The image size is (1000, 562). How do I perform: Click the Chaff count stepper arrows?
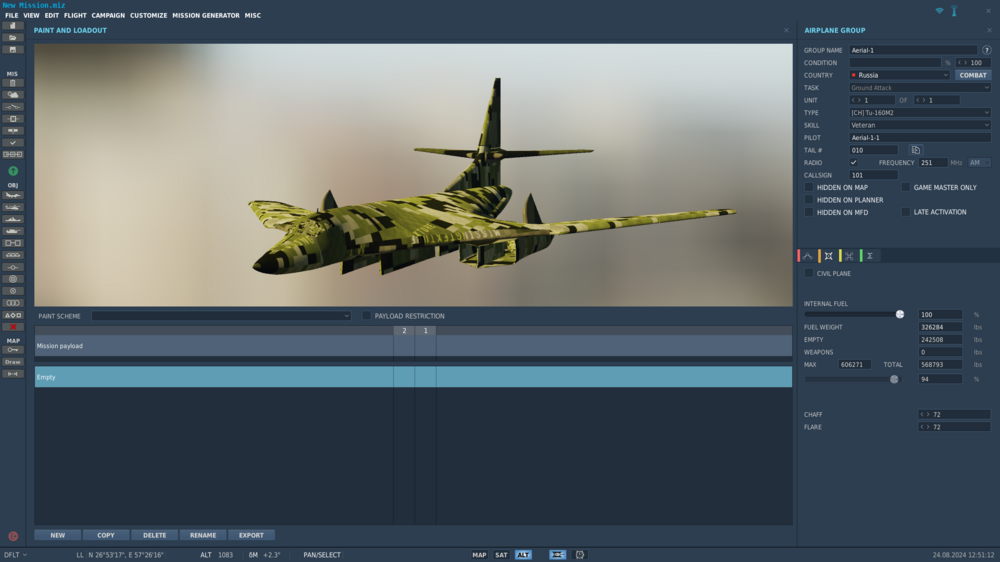pyautogui.click(x=925, y=415)
